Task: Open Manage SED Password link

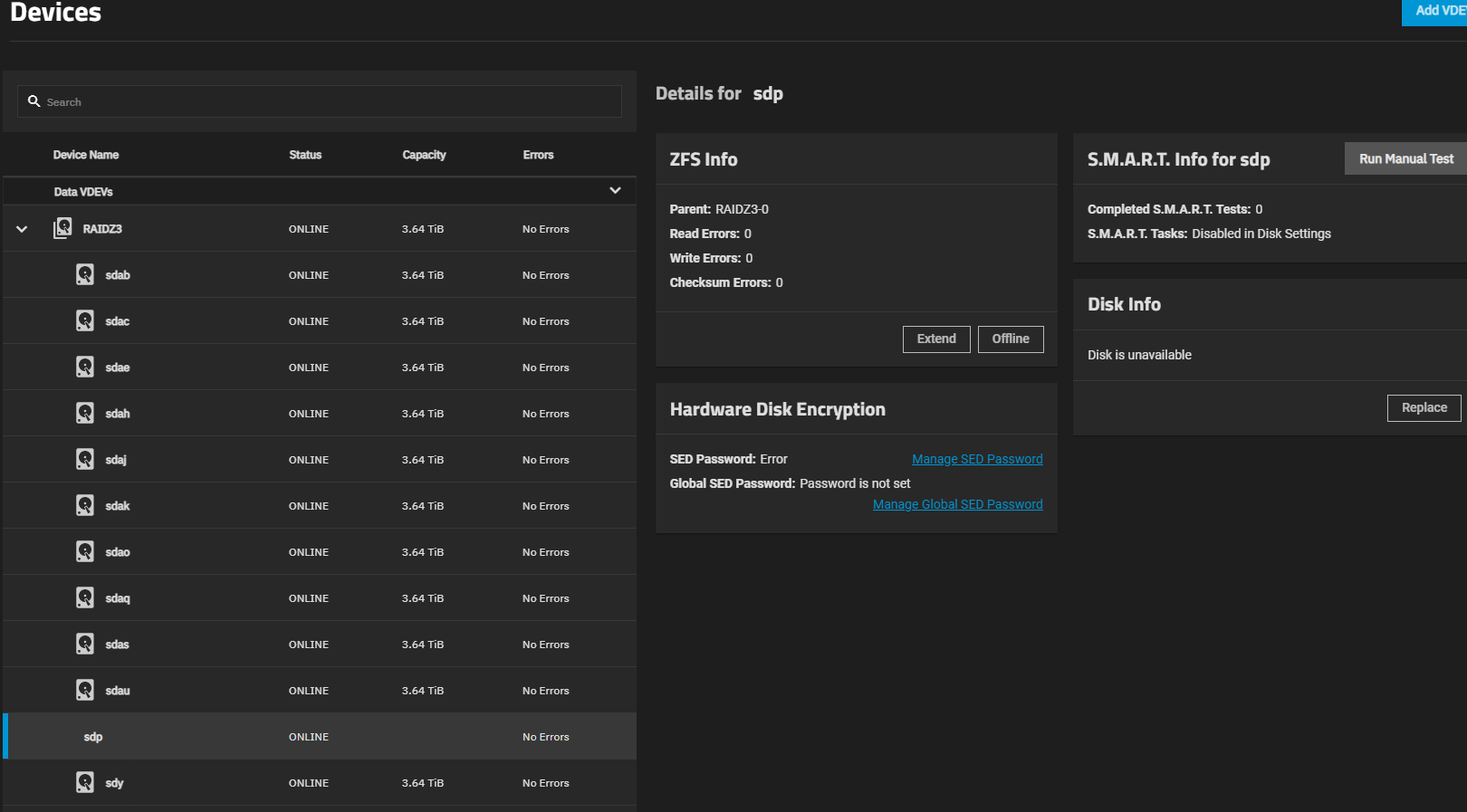Action: (977, 459)
